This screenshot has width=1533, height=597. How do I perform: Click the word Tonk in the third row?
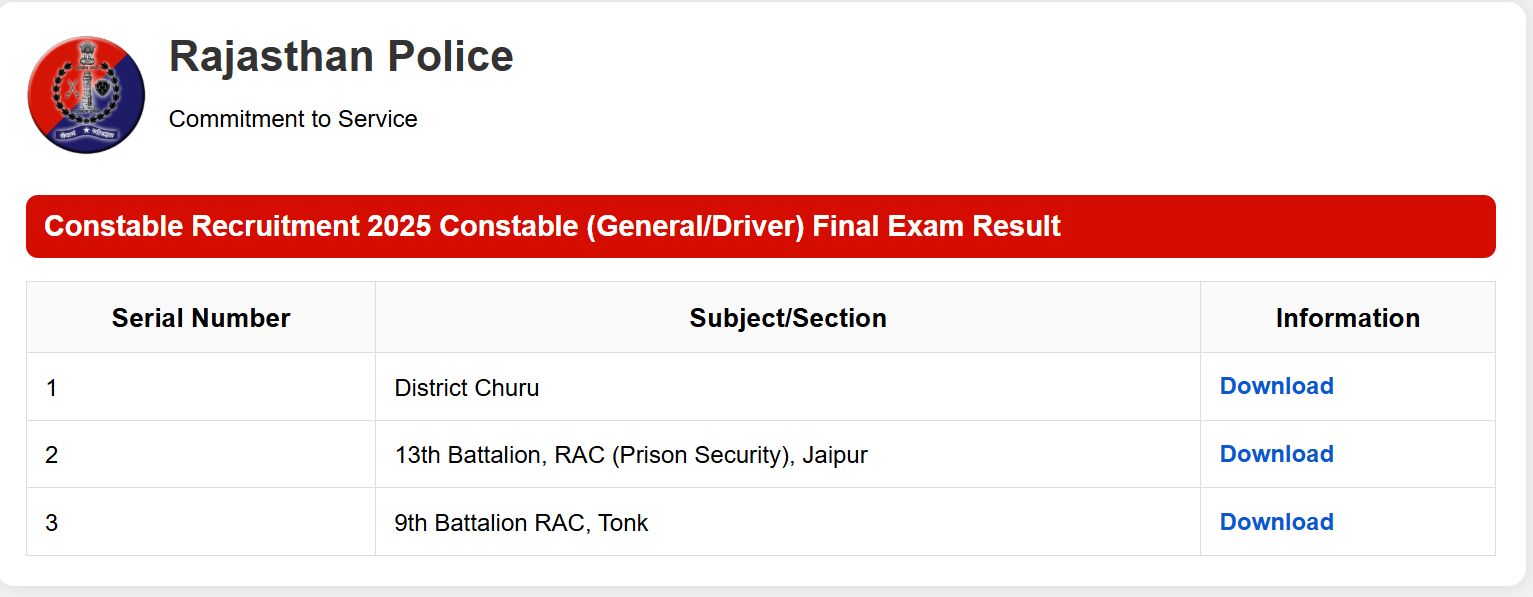624,523
